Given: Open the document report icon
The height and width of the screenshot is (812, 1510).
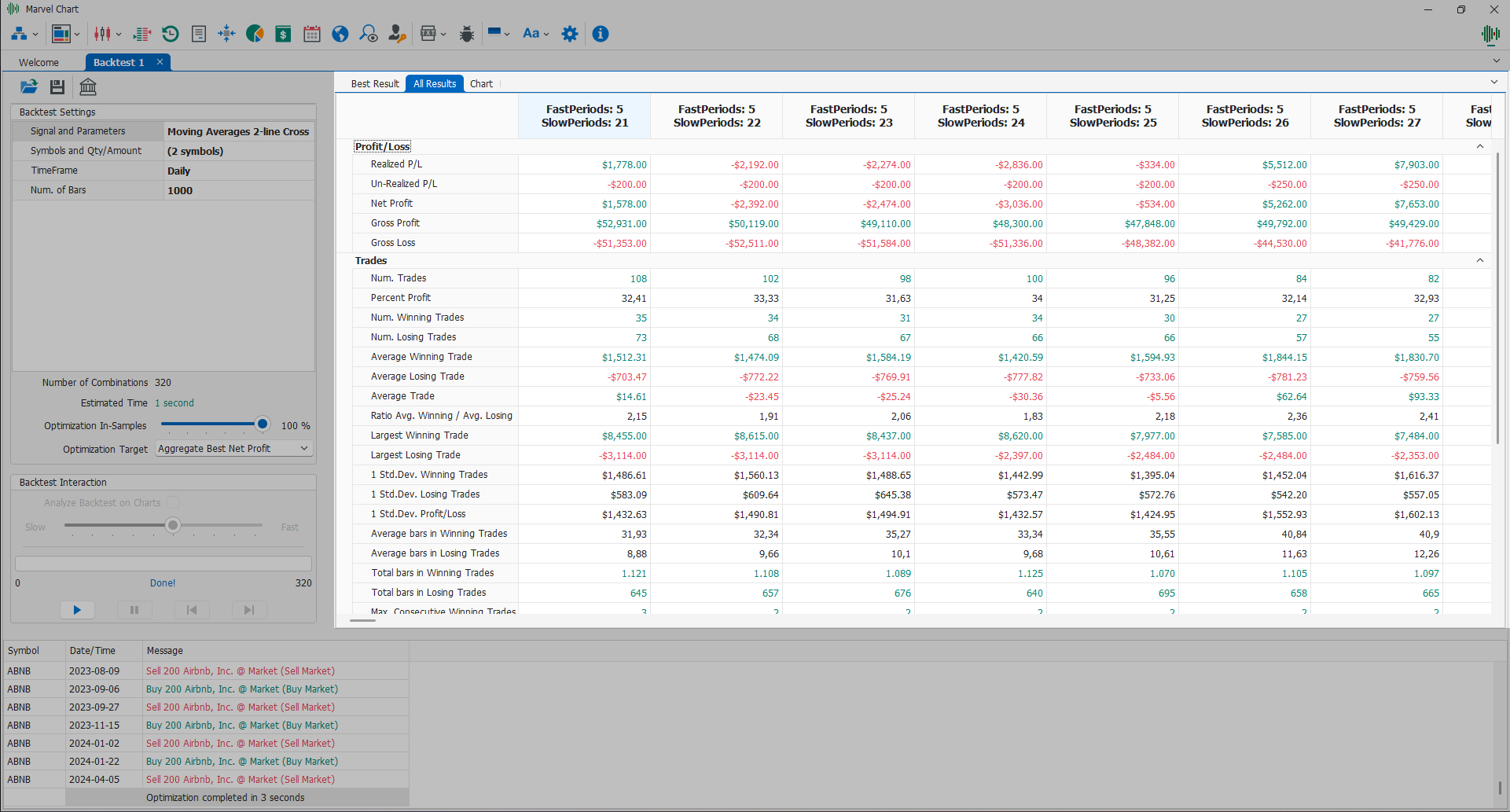Looking at the screenshot, I should (x=199, y=34).
